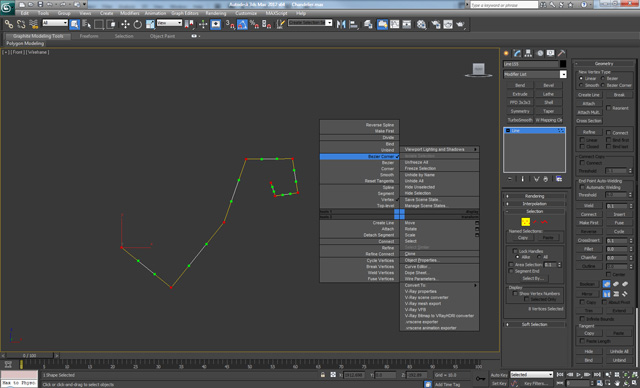Choose Object Properties in quad menu
The image size is (640, 388).
coord(439,260)
